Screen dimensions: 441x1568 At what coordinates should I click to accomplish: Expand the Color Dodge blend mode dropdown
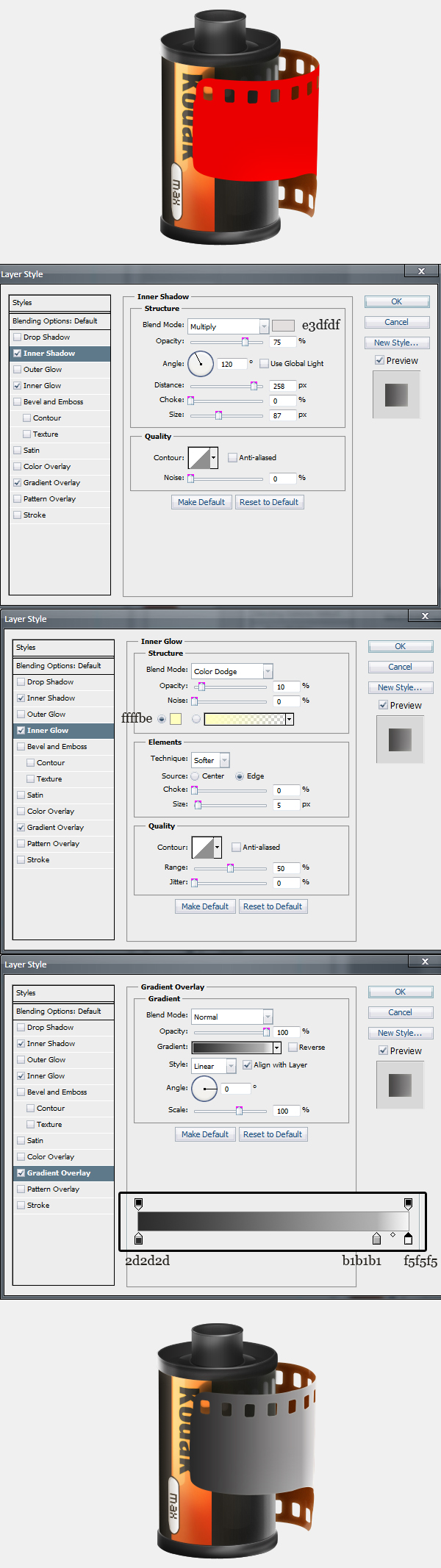[x=232, y=671]
